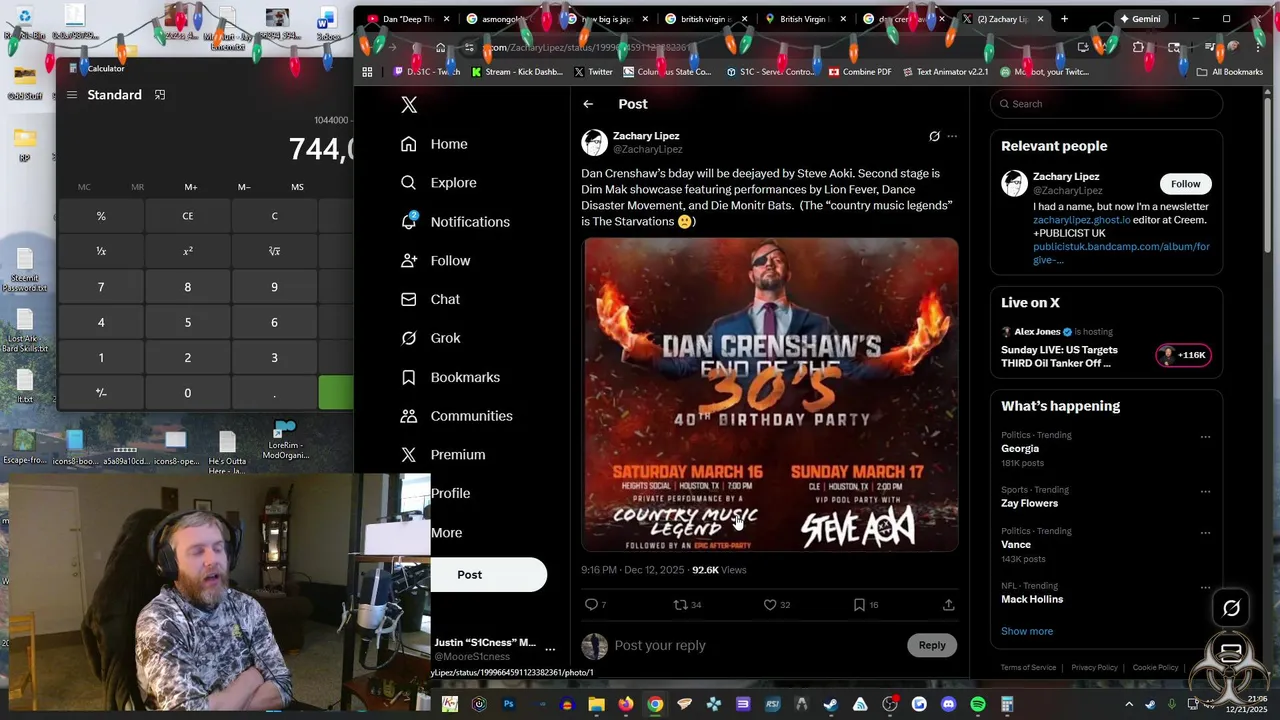Image resolution: width=1280 pixels, height=720 pixels.
Task: Click the Reply button
Action: coord(932,645)
